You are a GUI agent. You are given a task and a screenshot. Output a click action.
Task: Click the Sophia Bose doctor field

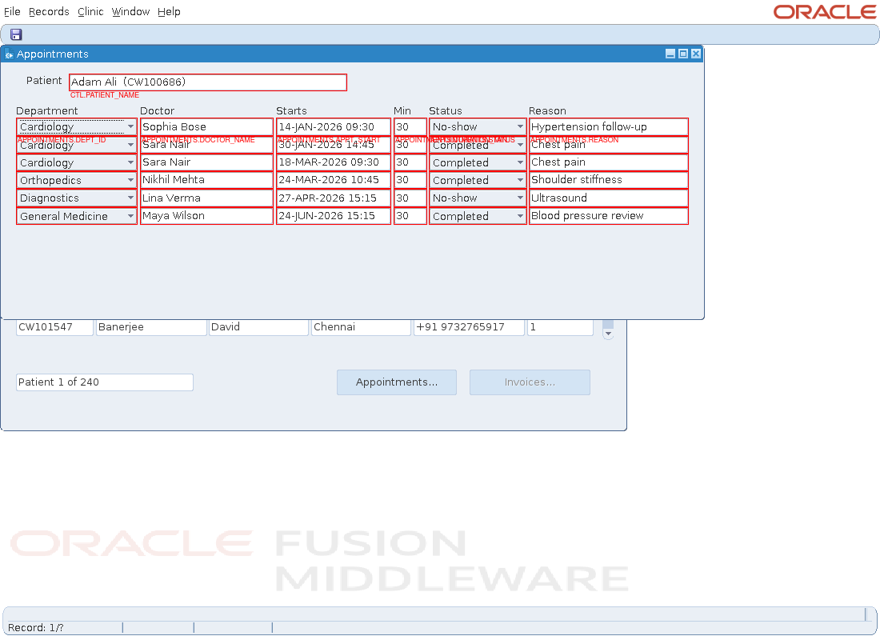(207, 127)
